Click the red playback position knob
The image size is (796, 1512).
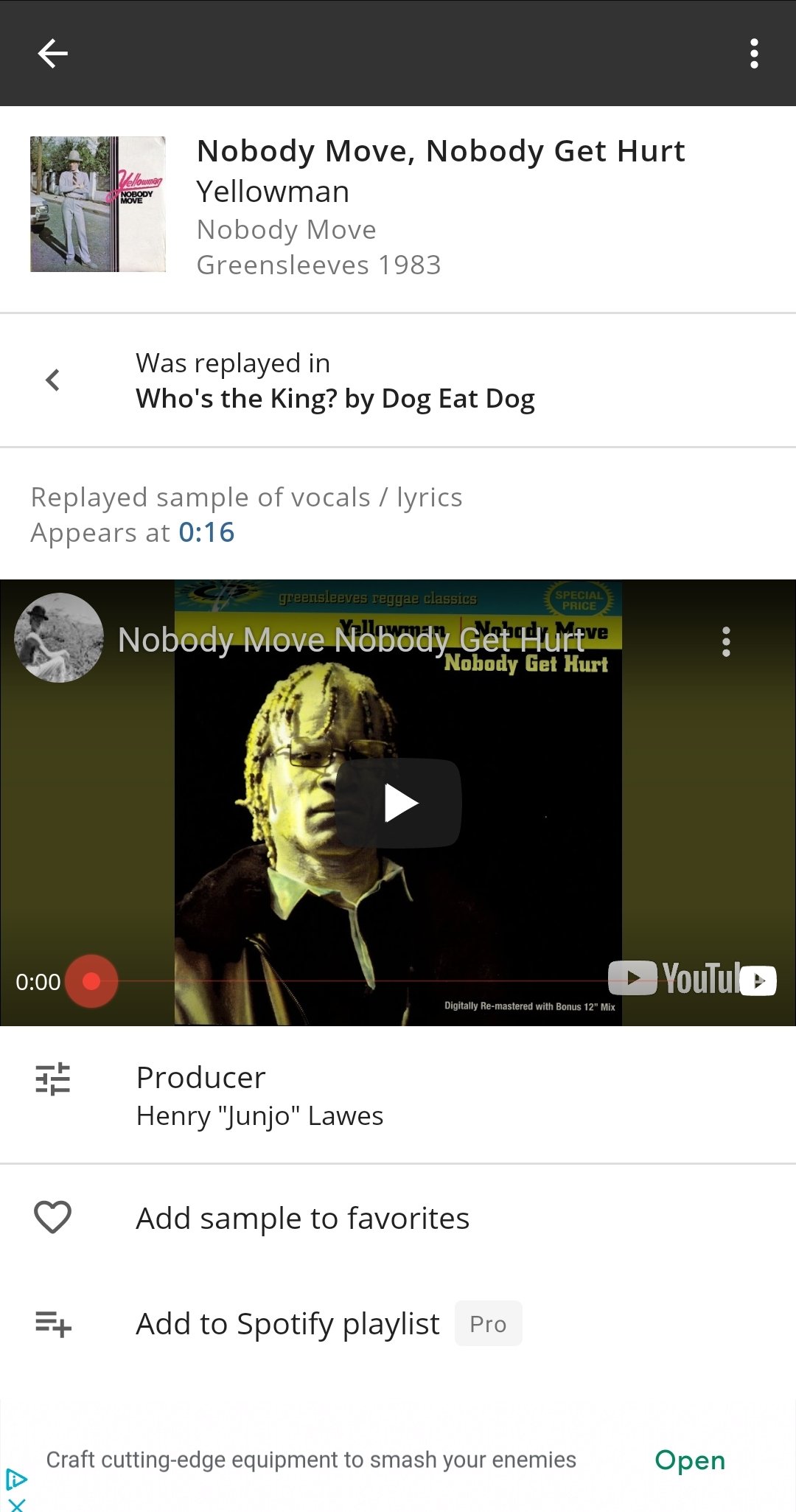(x=91, y=981)
